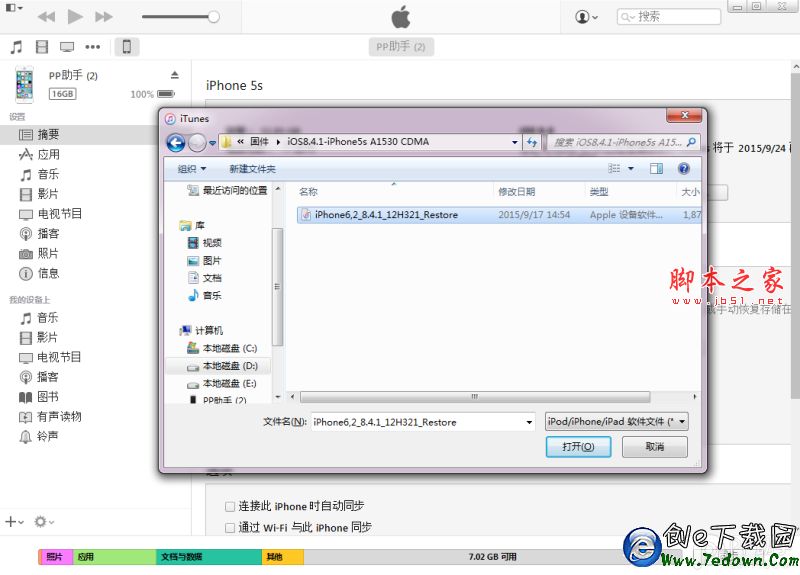The width and height of the screenshot is (800, 575).
Task: Open the account user icon menu
Action: pos(586,17)
